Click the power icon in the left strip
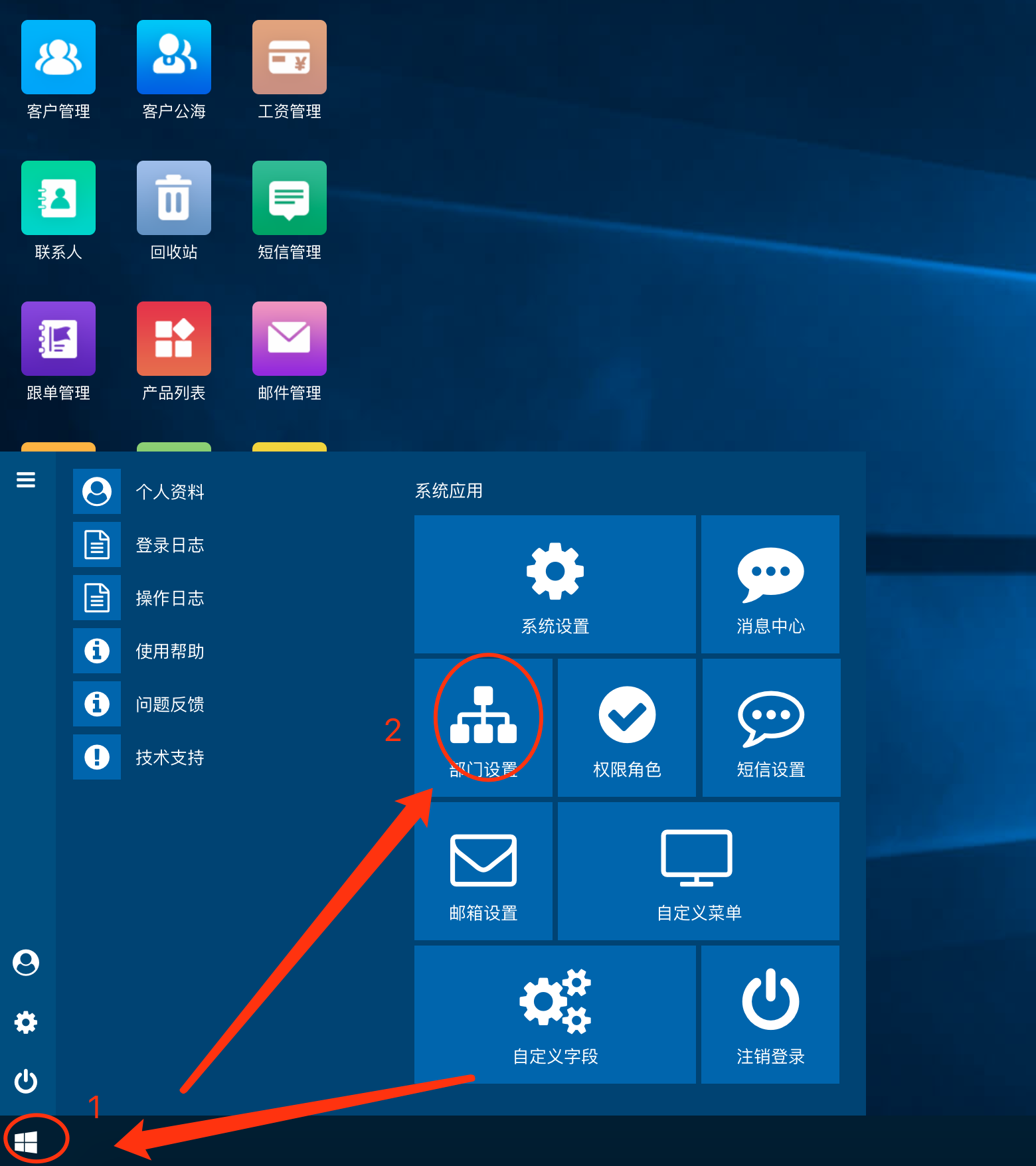Image resolution: width=1036 pixels, height=1166 pixels. click(x=26, y=1081)
